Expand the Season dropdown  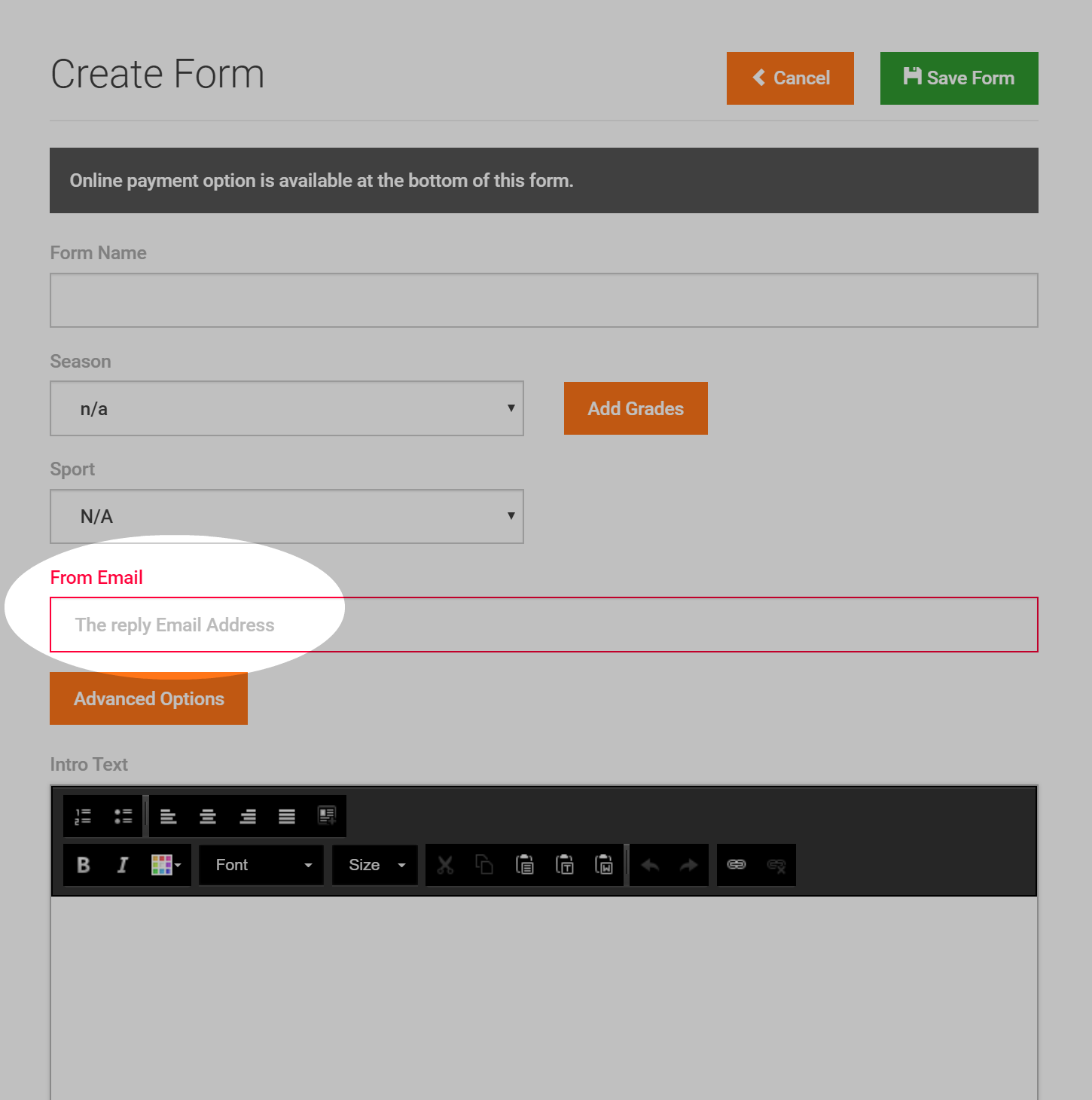click(x=287, y=408)
